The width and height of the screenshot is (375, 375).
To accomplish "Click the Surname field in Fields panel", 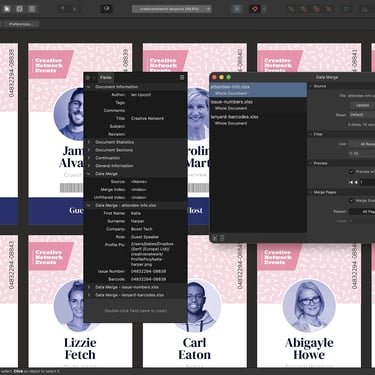I will pyautogui.click(x=116, y=221).
